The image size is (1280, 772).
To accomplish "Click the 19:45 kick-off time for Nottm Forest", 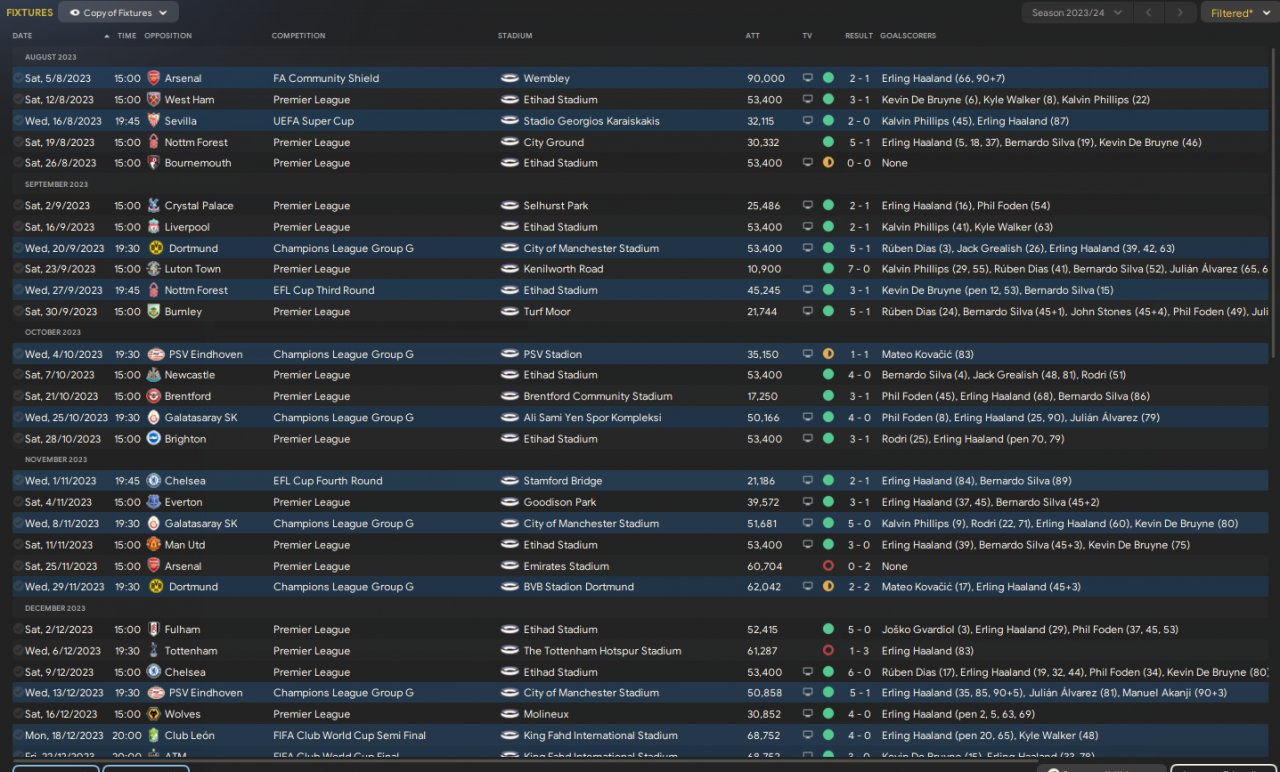I will click(127, 290).
